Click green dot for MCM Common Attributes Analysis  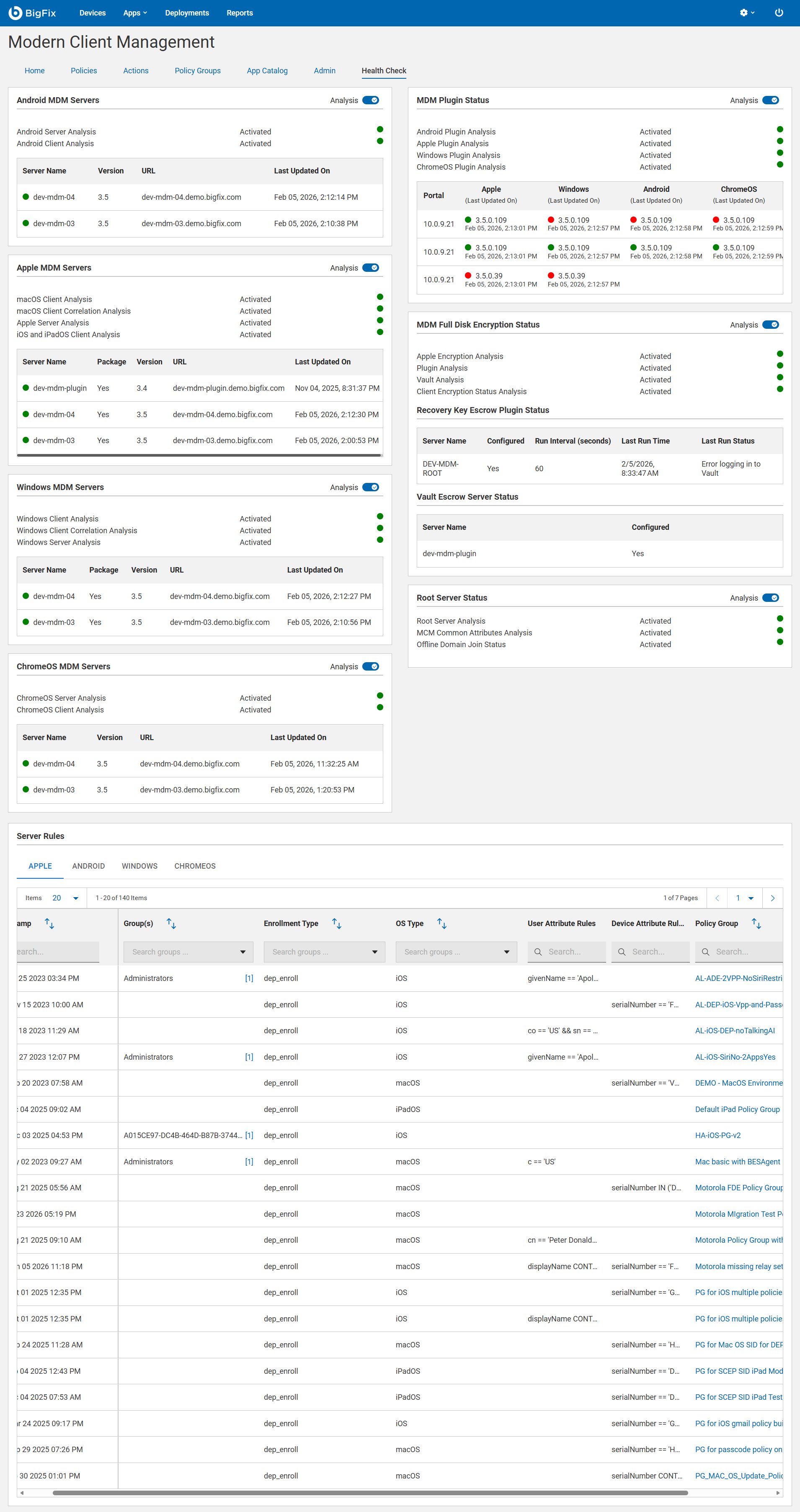[780, 630]
